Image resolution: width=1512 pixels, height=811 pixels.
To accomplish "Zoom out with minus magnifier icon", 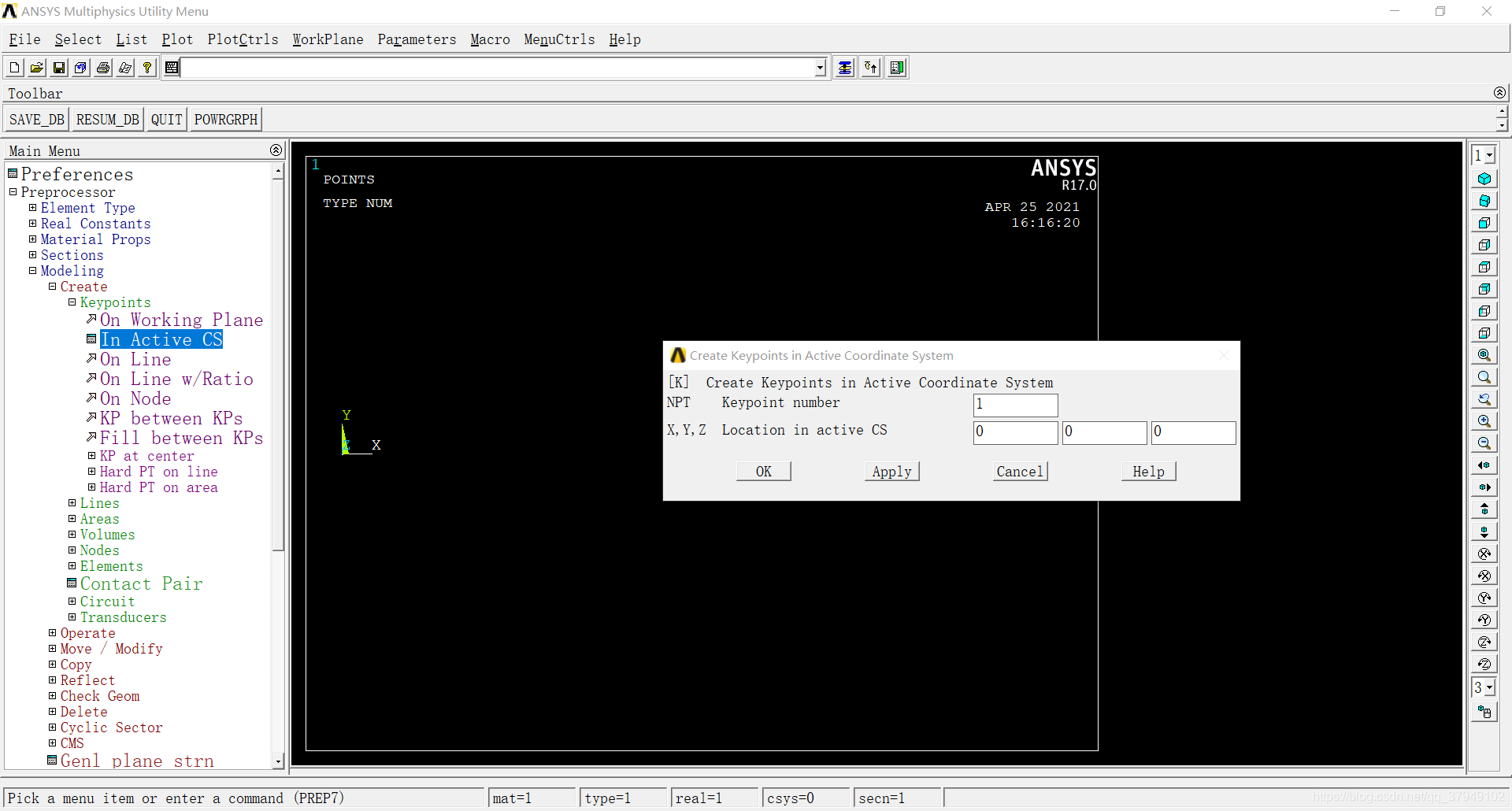I will point(1484,443).
